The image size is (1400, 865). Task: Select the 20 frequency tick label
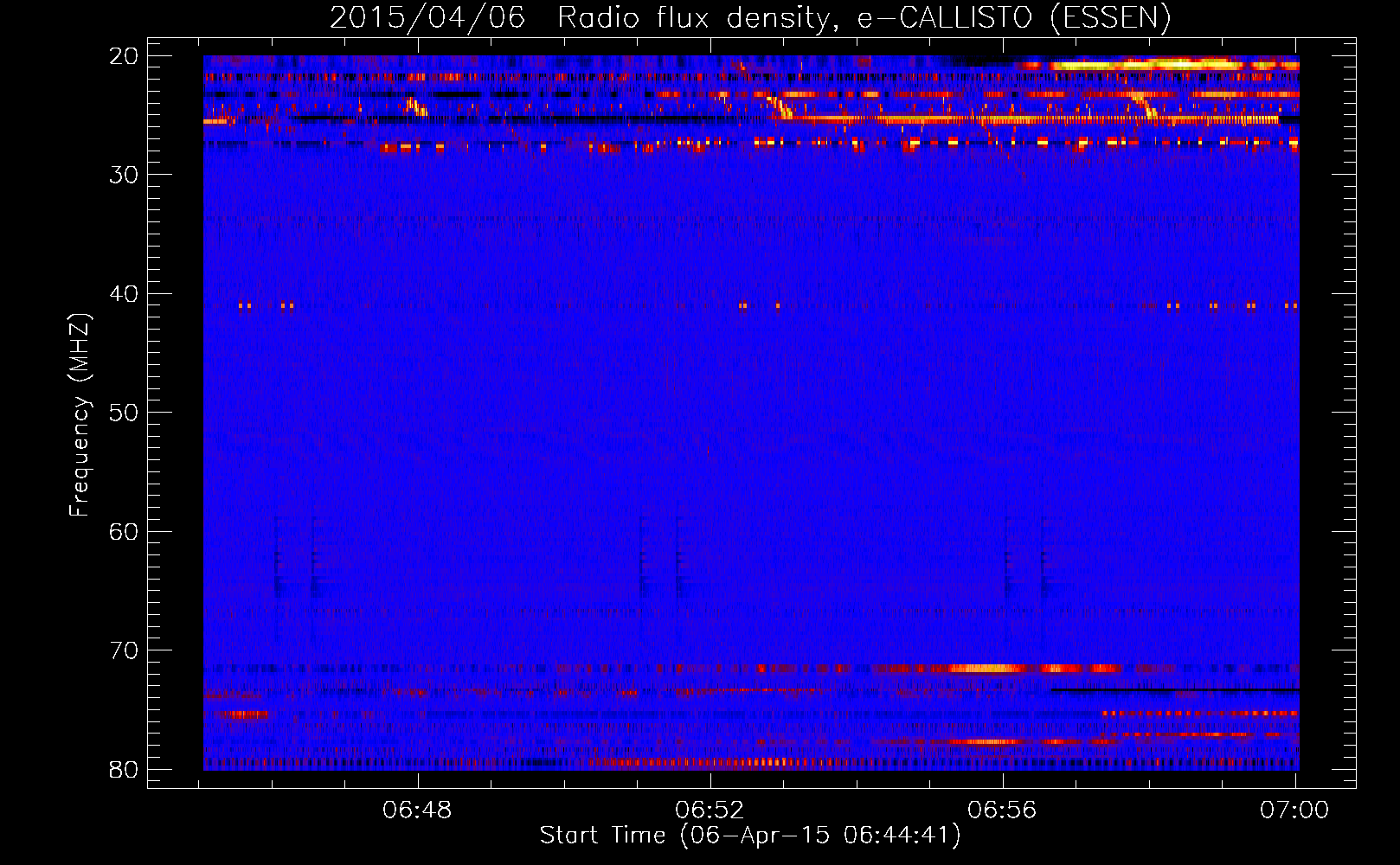point(124,56)
